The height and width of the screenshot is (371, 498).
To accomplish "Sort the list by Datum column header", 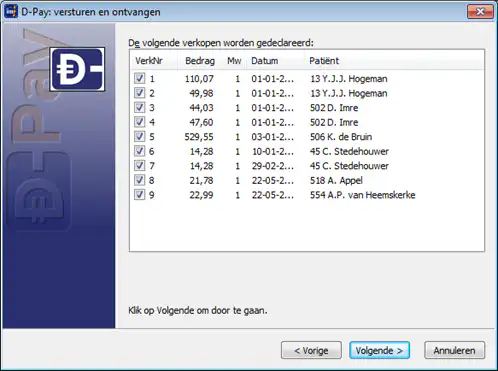I will point(265,61).
